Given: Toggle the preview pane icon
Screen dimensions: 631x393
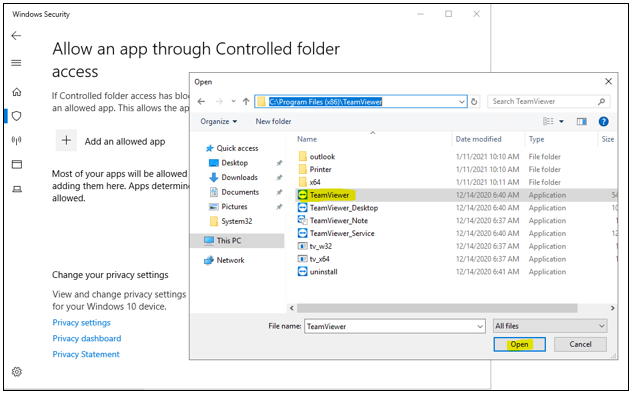Looking at the screenshot, I should pyautogui.click(x=582, y=121).
